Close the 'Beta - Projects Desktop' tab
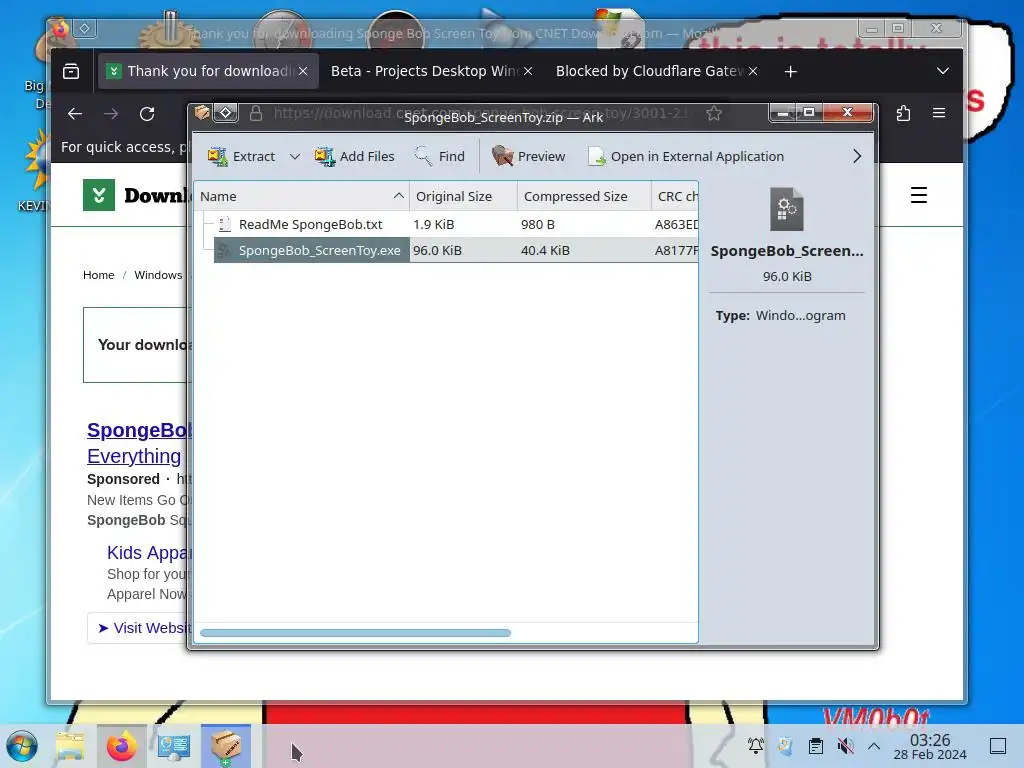 [528, 71]
